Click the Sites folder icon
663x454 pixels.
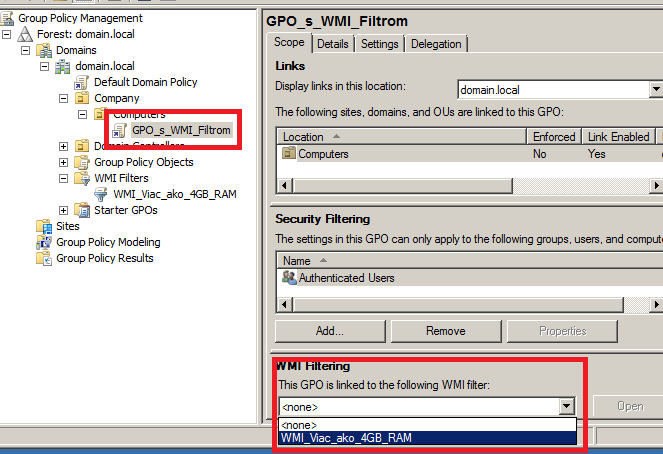click(x=44, y=226)
